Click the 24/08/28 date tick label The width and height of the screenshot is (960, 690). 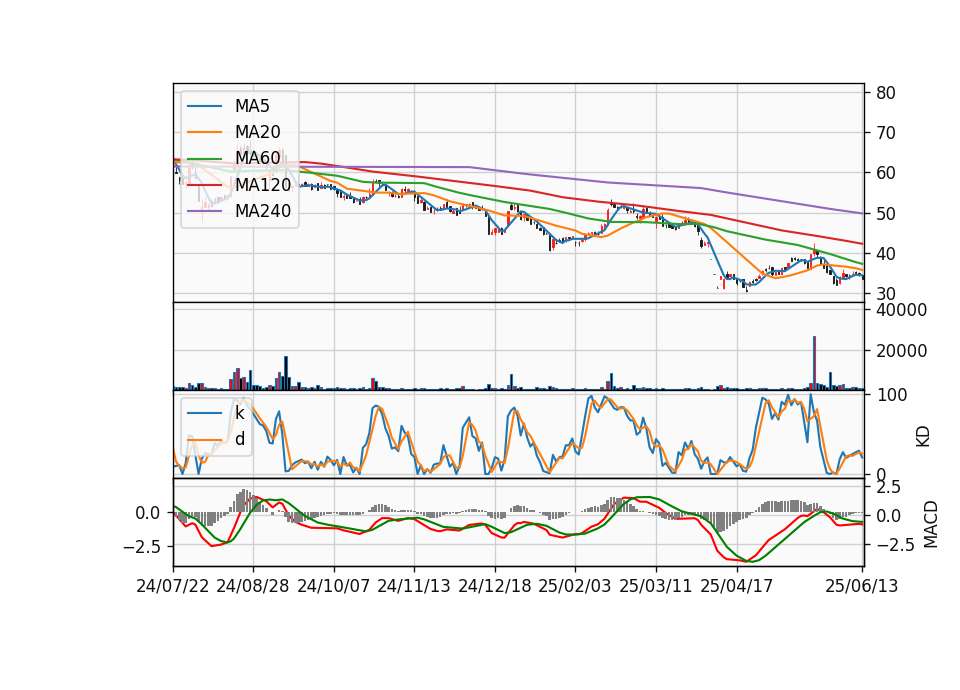tap(253, 586)
